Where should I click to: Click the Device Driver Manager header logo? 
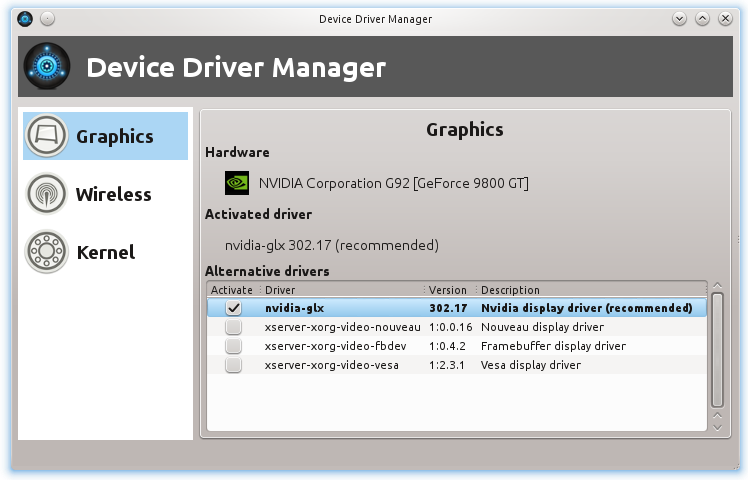pyautogui.click(x=47, y=66)
